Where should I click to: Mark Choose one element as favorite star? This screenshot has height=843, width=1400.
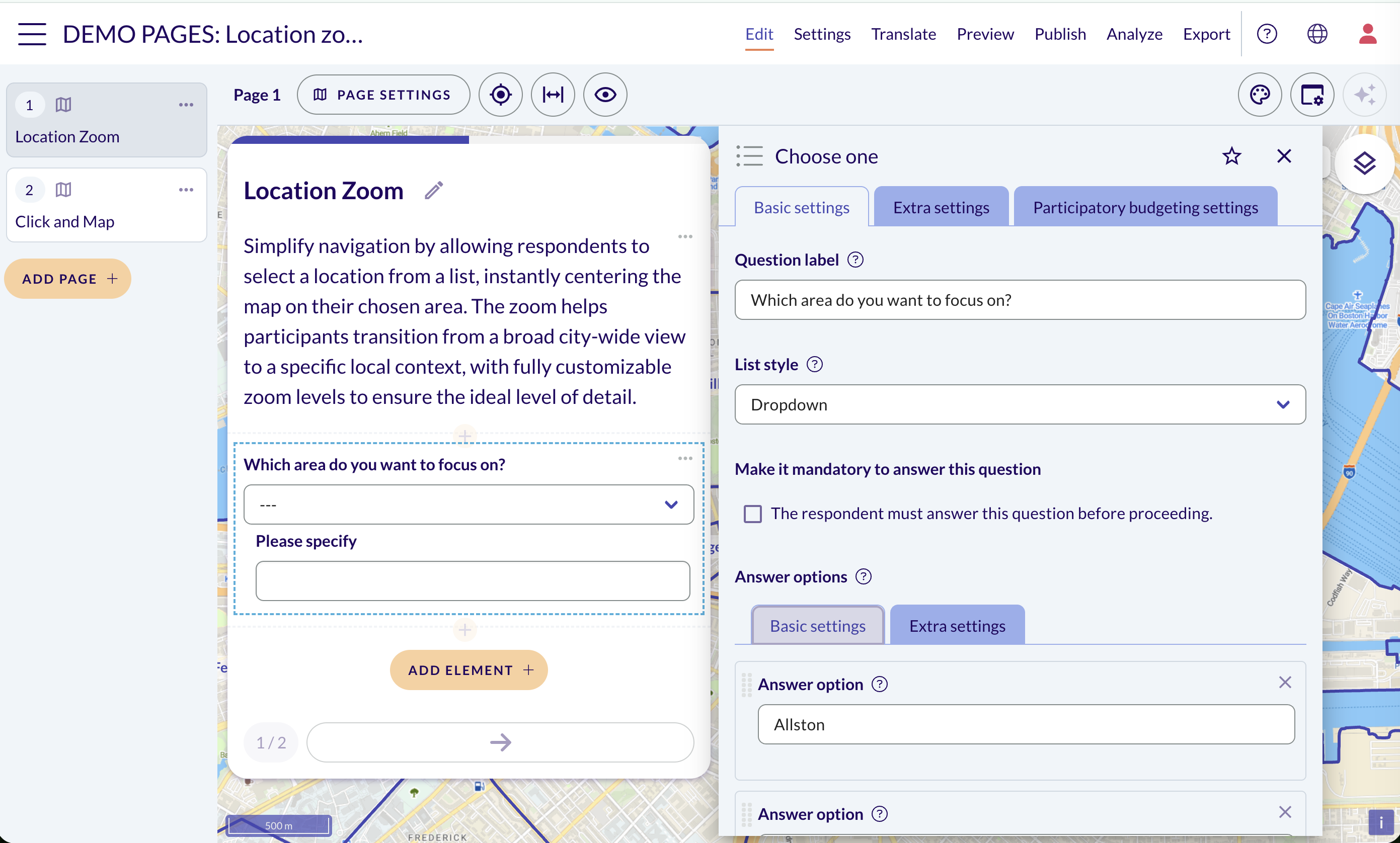(x=1231, y=155)
